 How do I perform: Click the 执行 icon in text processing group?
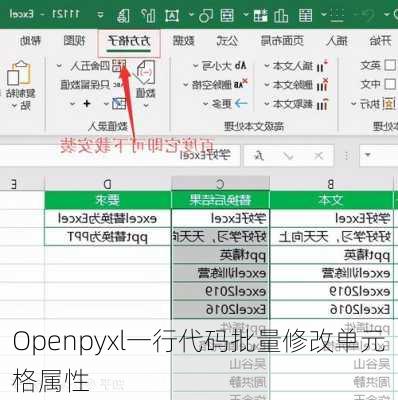tap(389, 104)
